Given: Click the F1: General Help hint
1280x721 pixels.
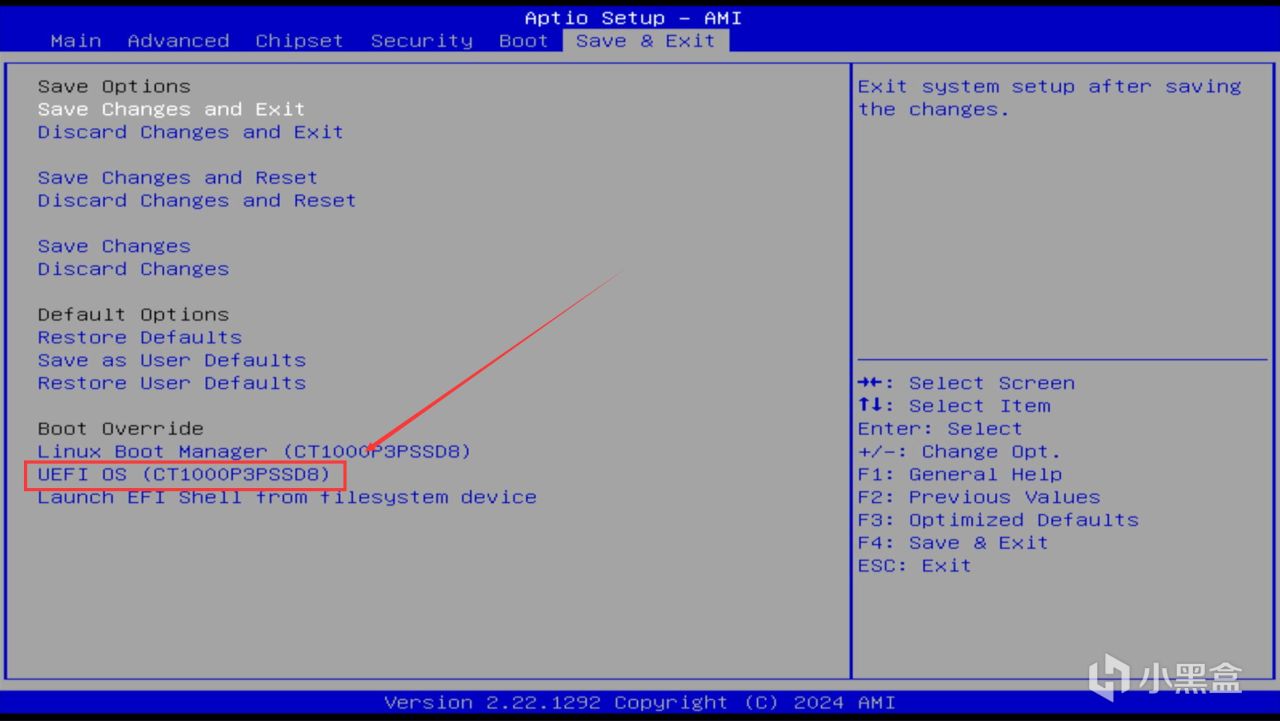Looking at the screenshot, I should pyautogui.click(x=959, y=475).
